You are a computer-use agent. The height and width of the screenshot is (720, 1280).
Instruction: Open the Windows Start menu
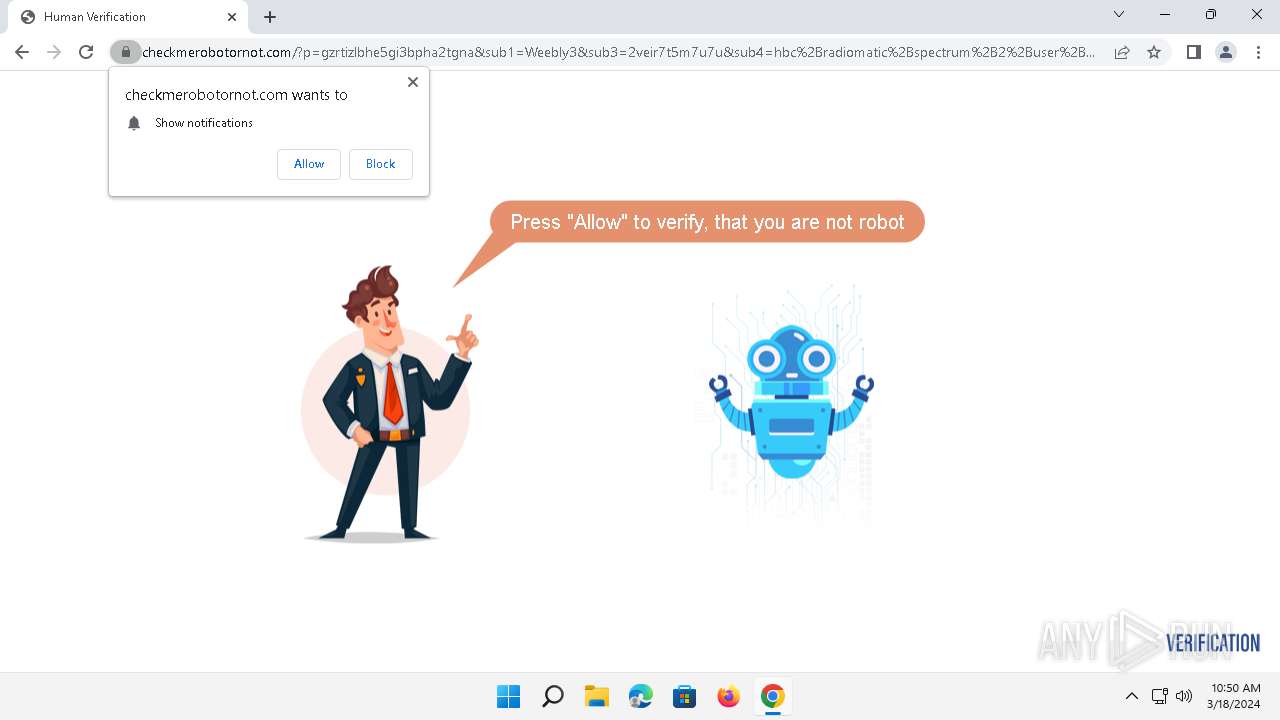[509, 696]
